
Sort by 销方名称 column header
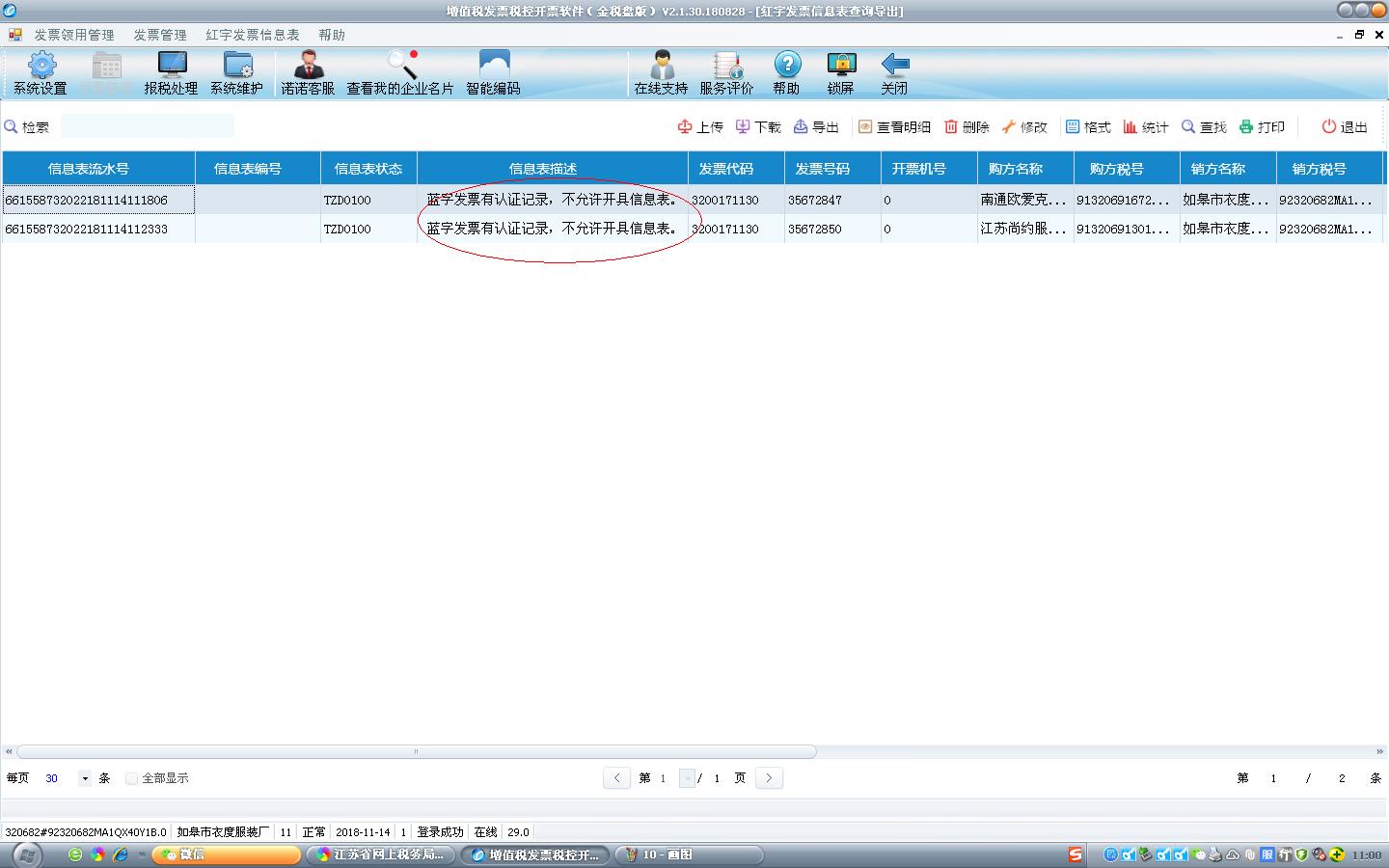(x=1228, y=169)
